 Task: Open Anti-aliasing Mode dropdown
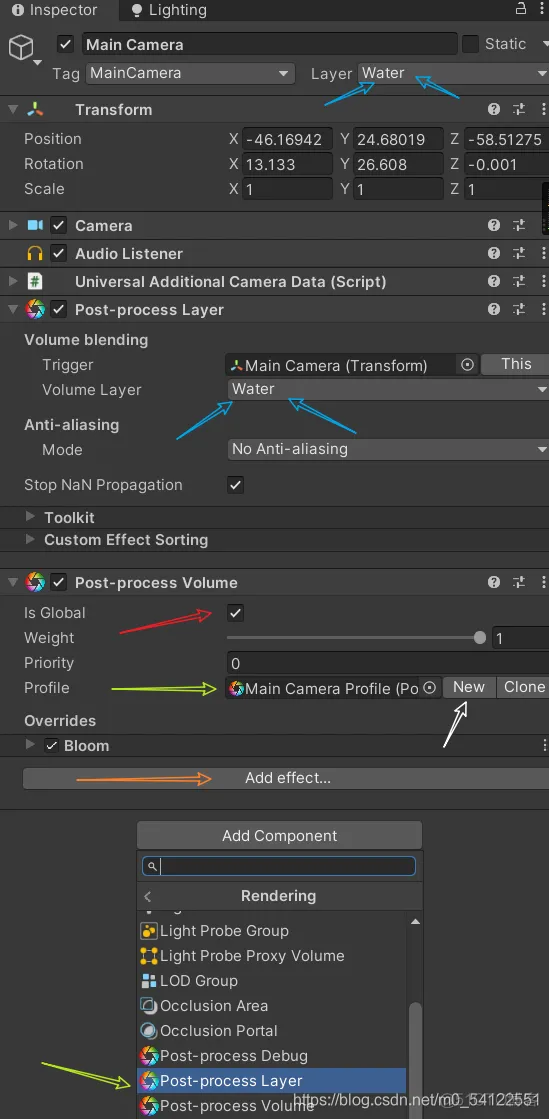pos(387,450)
